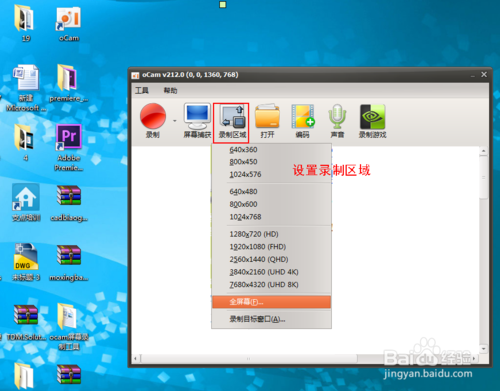The height and width of the screenshot is (391, 500).
Task: Select the highlighted Full Screen (全屏幕) option
Action: [x=271, y=302]
